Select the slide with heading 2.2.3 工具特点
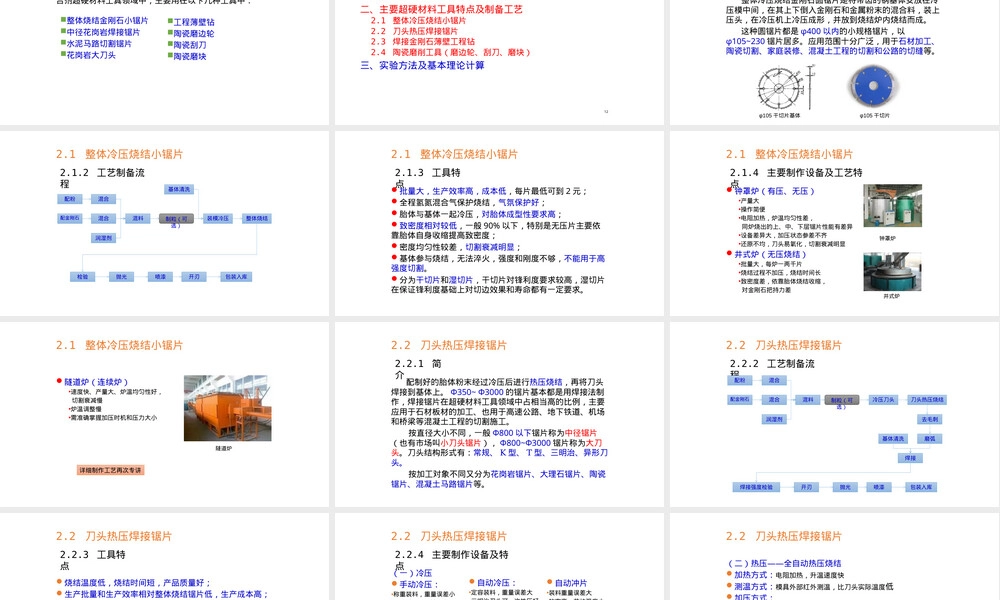This screenshot has width=1000, height=600. [165, 557]
